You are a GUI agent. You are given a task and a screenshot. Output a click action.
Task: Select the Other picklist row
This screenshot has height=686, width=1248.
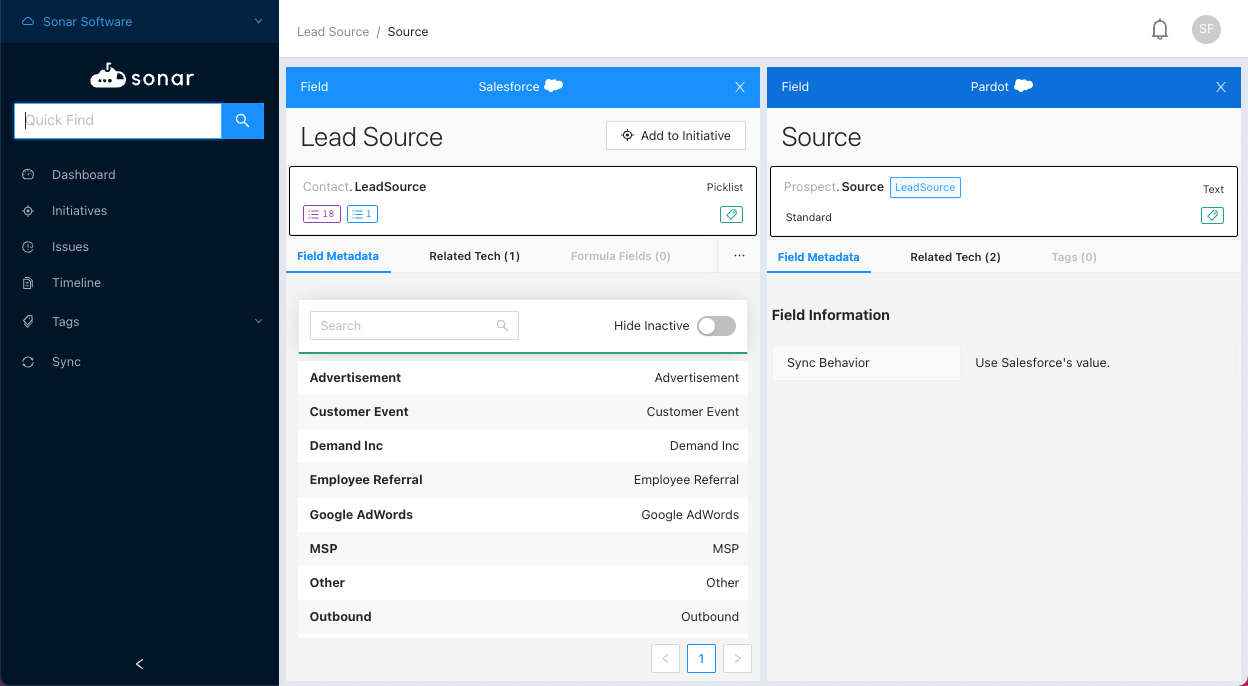(x=523, y=583)
